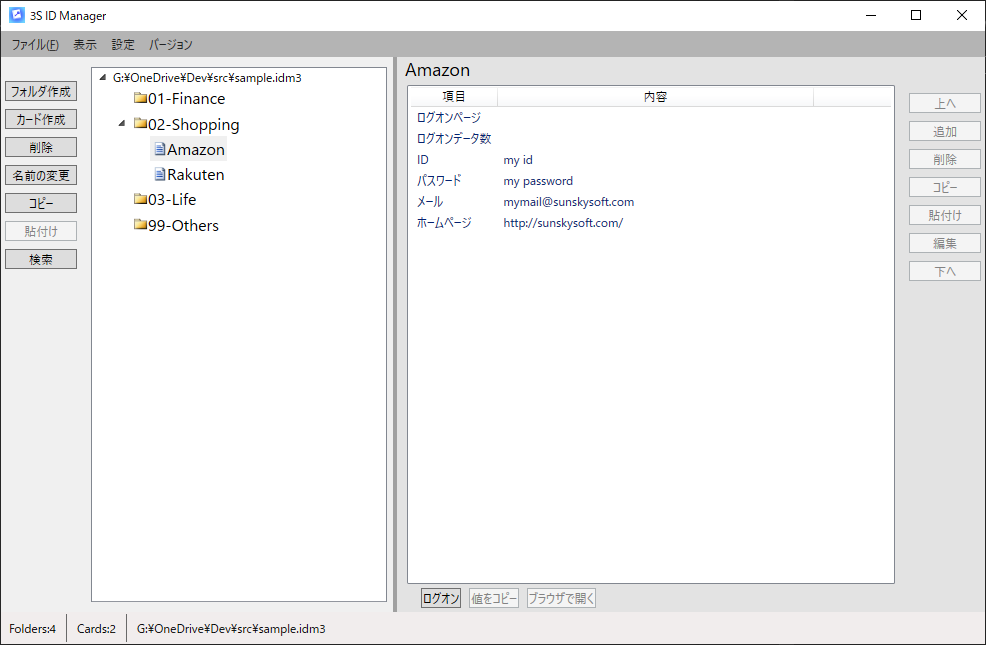Click the 編集 button
The width and height of the screenshot is (986, 645).
coord(944,243)
